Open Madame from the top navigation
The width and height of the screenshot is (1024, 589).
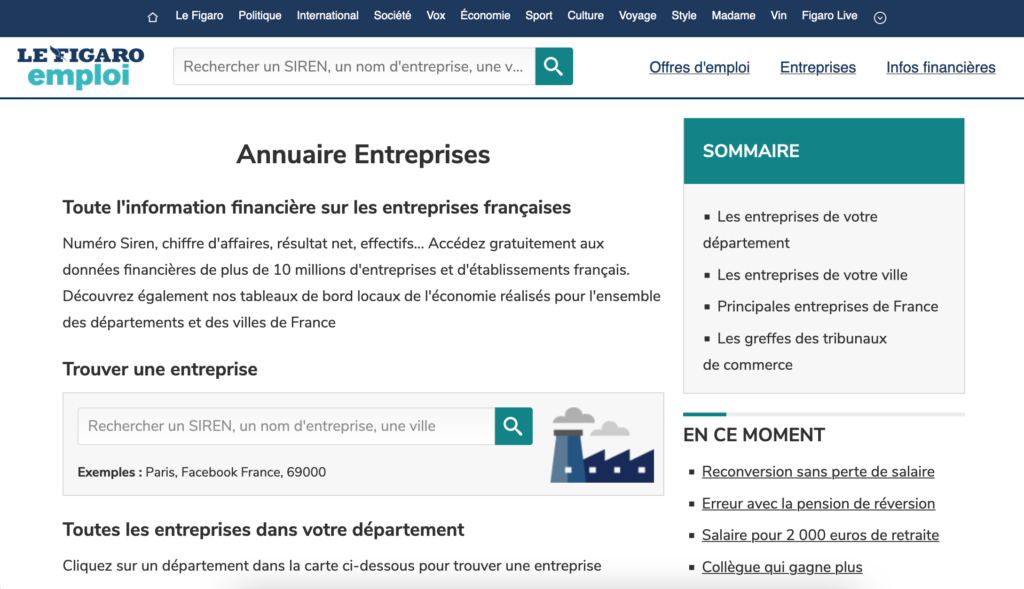tap(733, 15)
